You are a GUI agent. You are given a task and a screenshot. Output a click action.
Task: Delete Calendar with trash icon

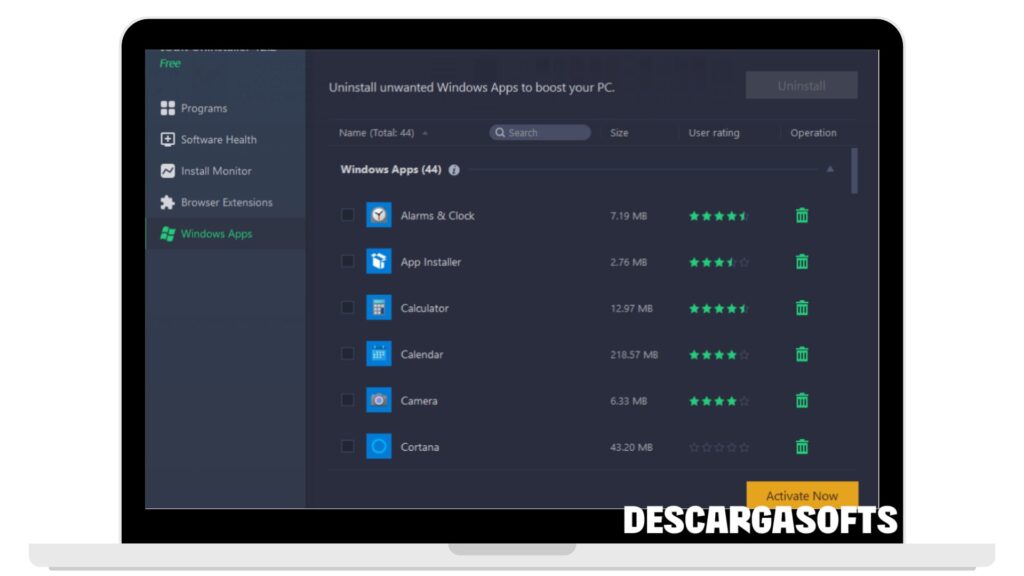pos(802,354)
